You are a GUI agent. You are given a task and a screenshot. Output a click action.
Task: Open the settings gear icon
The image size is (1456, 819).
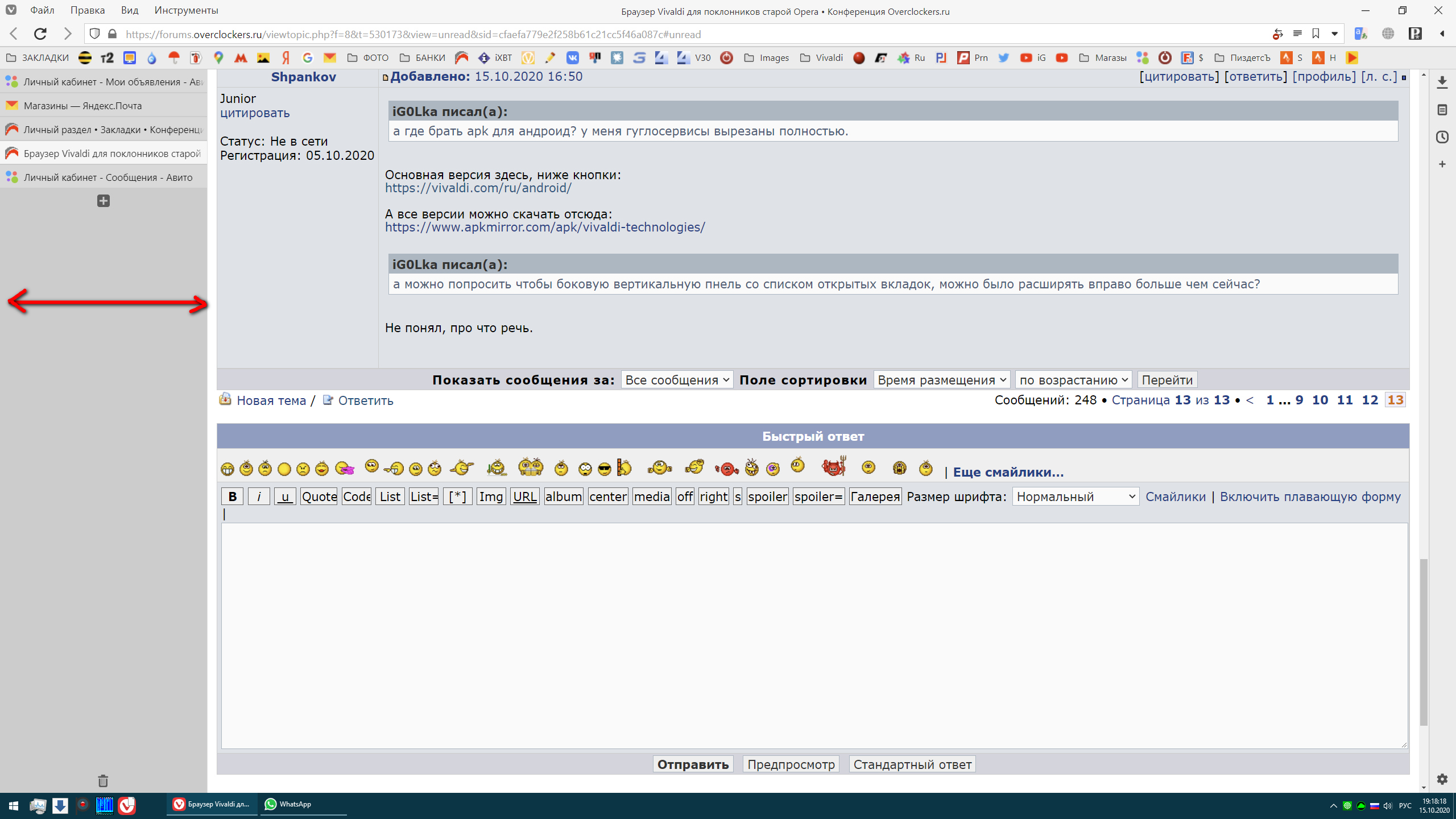click(x=1442, y=779)
